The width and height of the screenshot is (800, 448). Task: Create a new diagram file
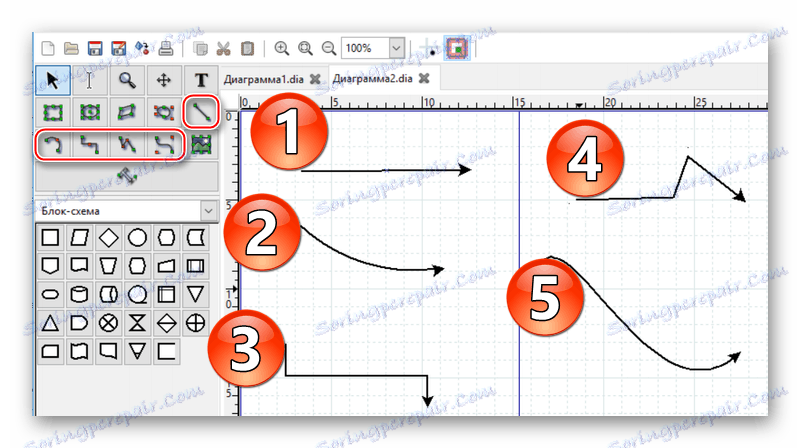(x=47, y=48)
